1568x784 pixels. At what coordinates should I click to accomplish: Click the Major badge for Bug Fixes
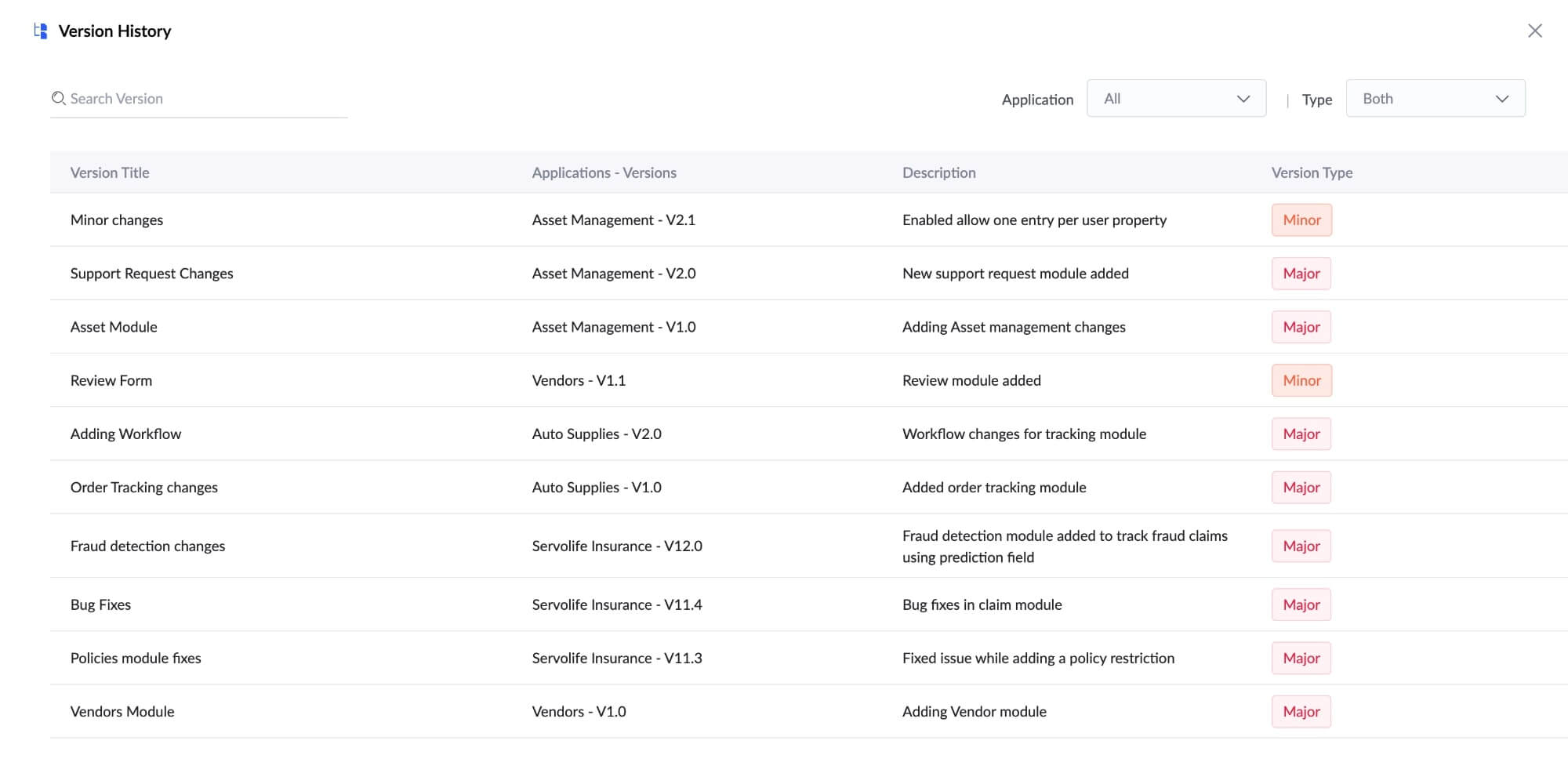1301,604
